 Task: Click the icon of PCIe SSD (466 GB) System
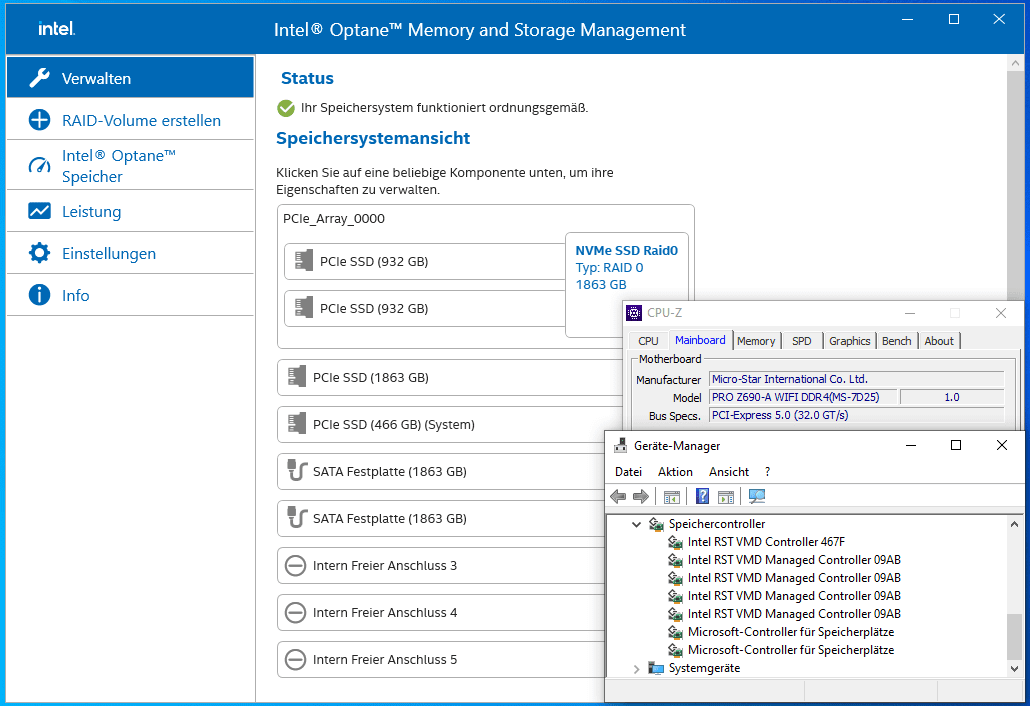click(297, 424)
